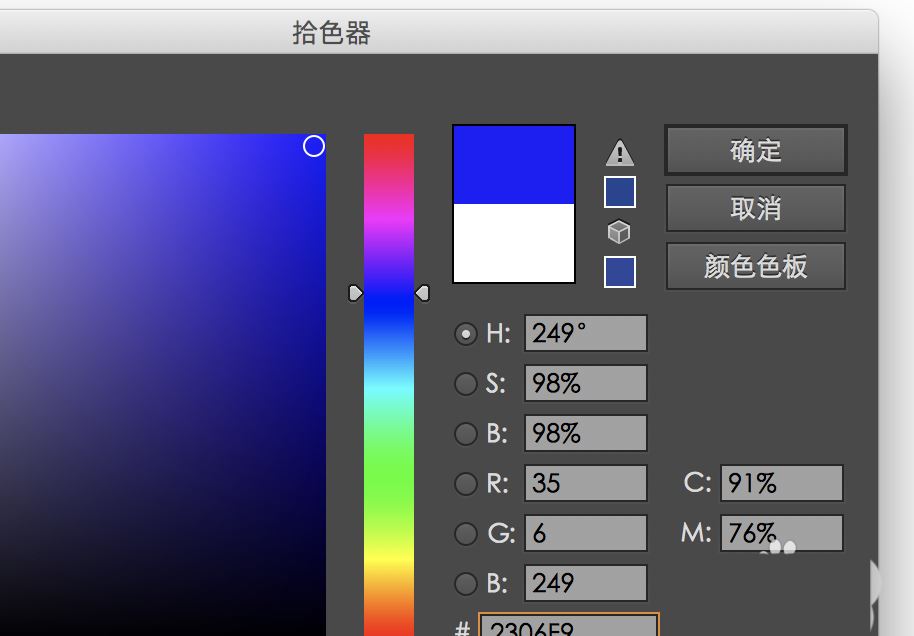Click the circular picker marker in the color field
914x636 pixels.
pos(314,146)
